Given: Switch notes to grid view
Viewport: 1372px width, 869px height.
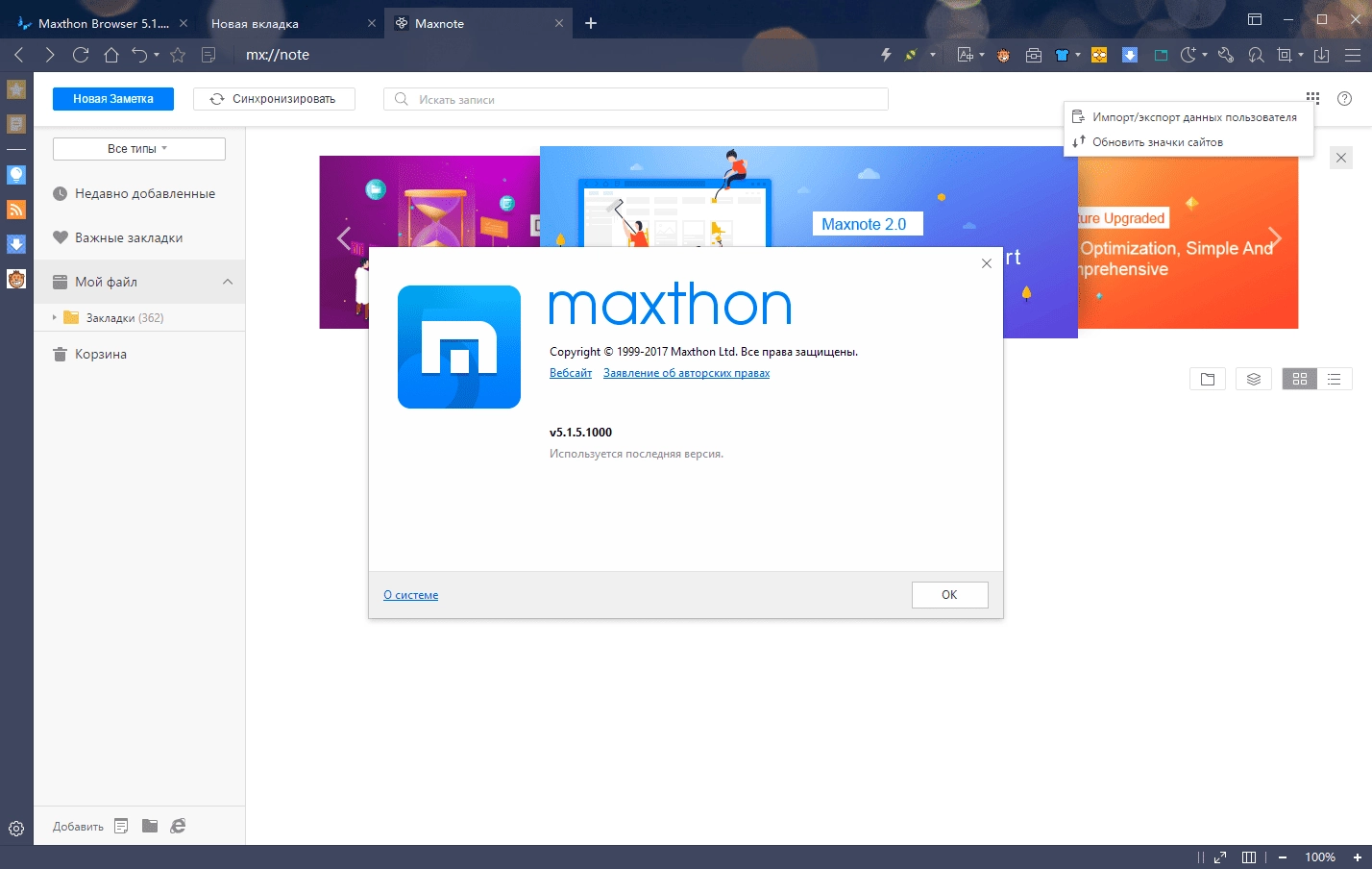Looking at the screenshot, I should pyautogui.click(x=1300, y=379).
